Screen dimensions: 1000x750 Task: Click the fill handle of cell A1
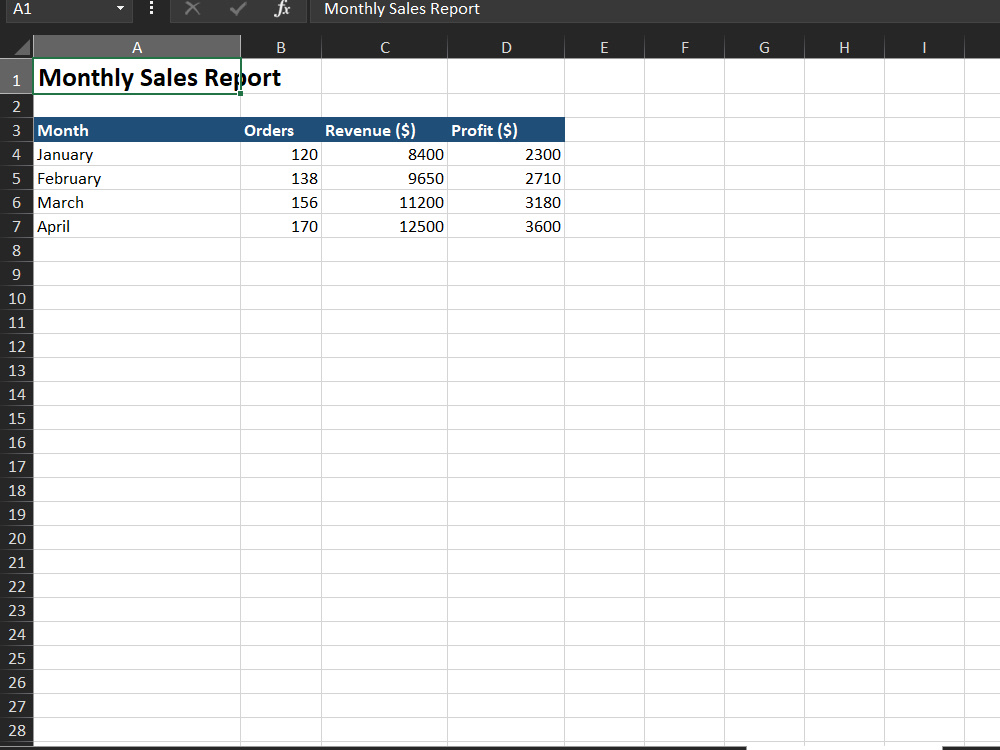[240, 94]
